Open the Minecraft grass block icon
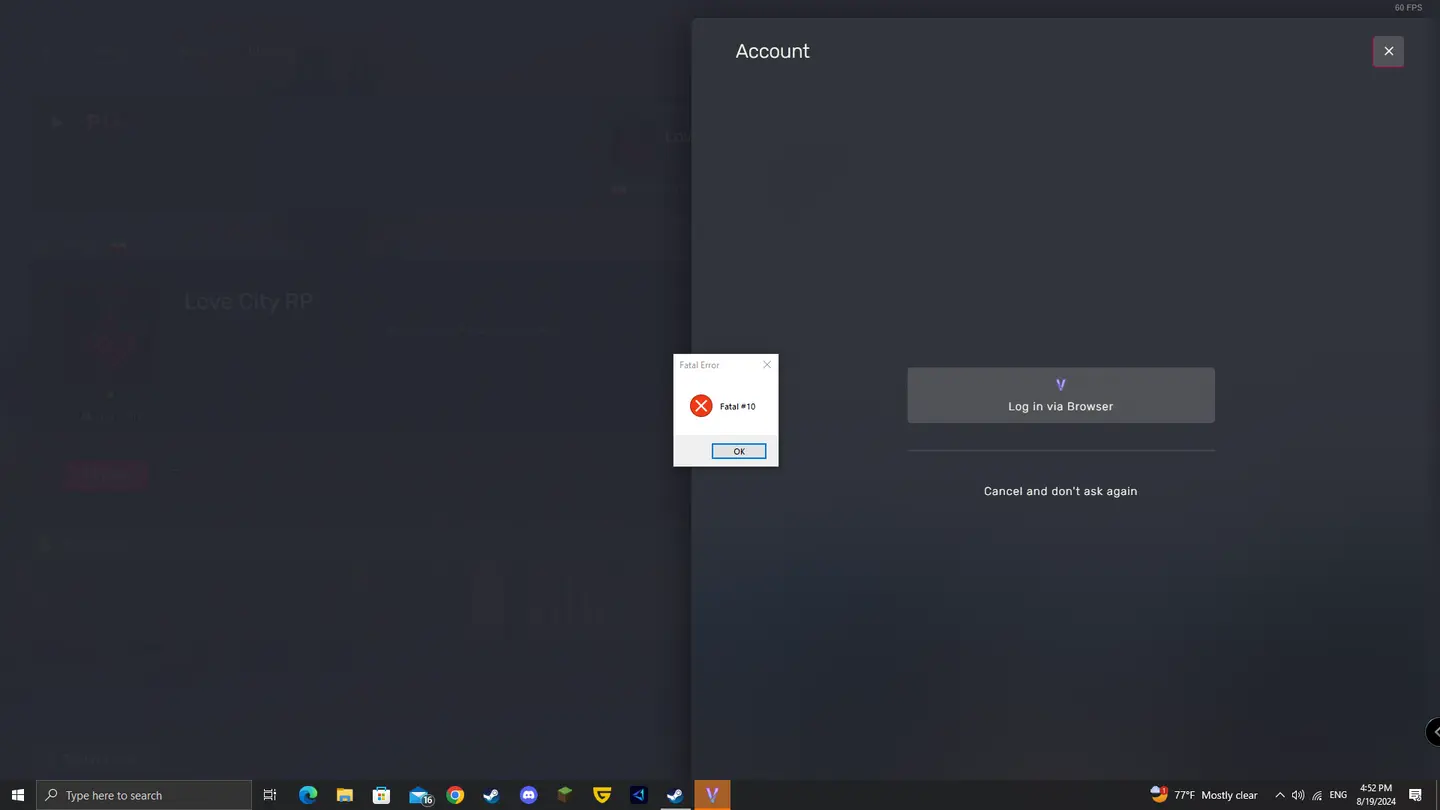Viewport: 1440px width, 810px height. (x=565, y=795)
